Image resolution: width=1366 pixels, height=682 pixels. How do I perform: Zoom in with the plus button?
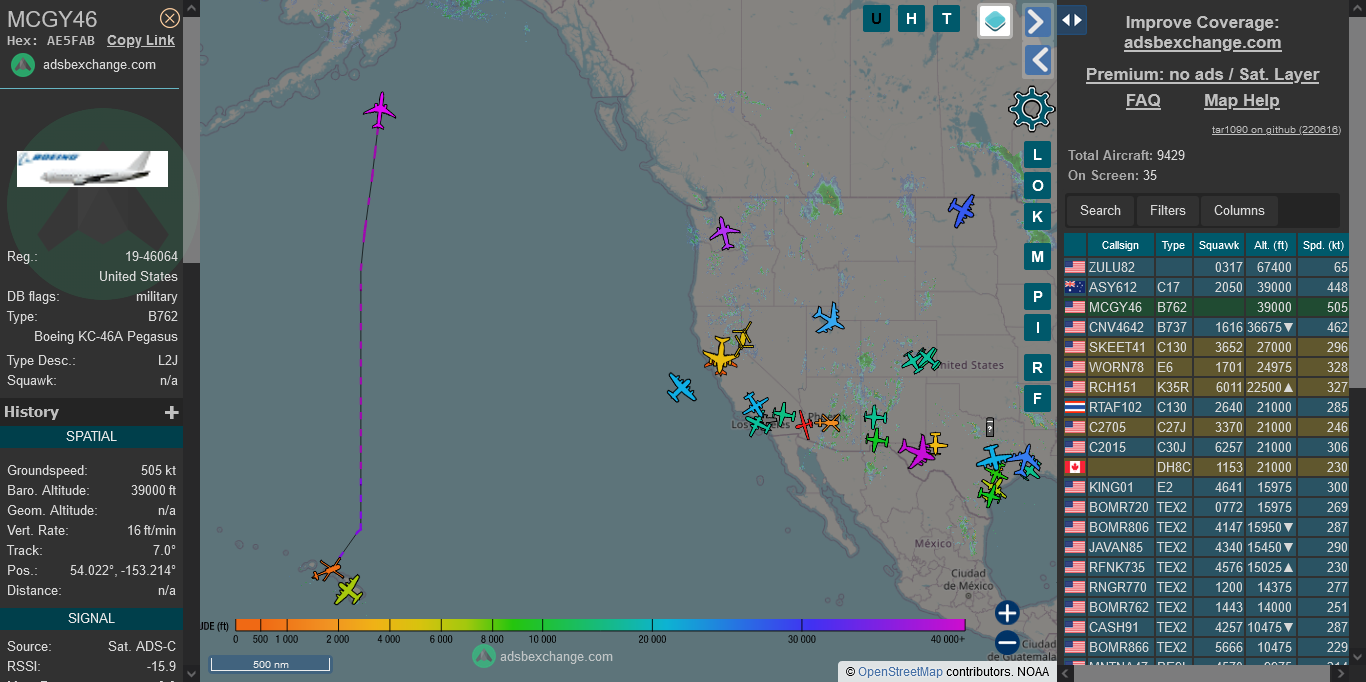tap(1007, 613)
